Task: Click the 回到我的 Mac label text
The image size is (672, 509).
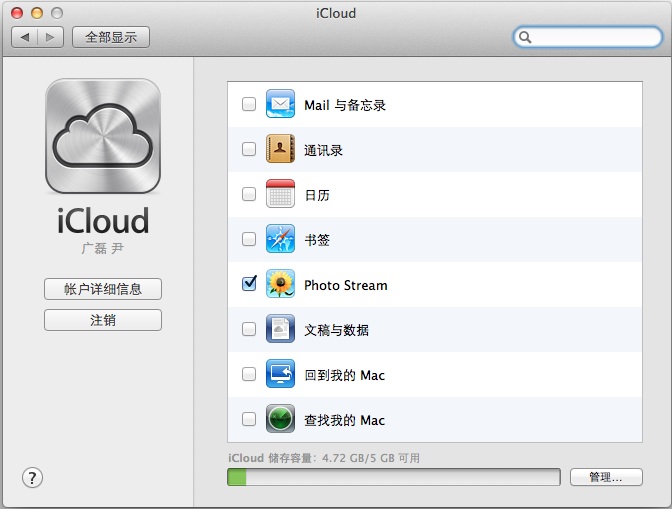Action: (345, 375)
